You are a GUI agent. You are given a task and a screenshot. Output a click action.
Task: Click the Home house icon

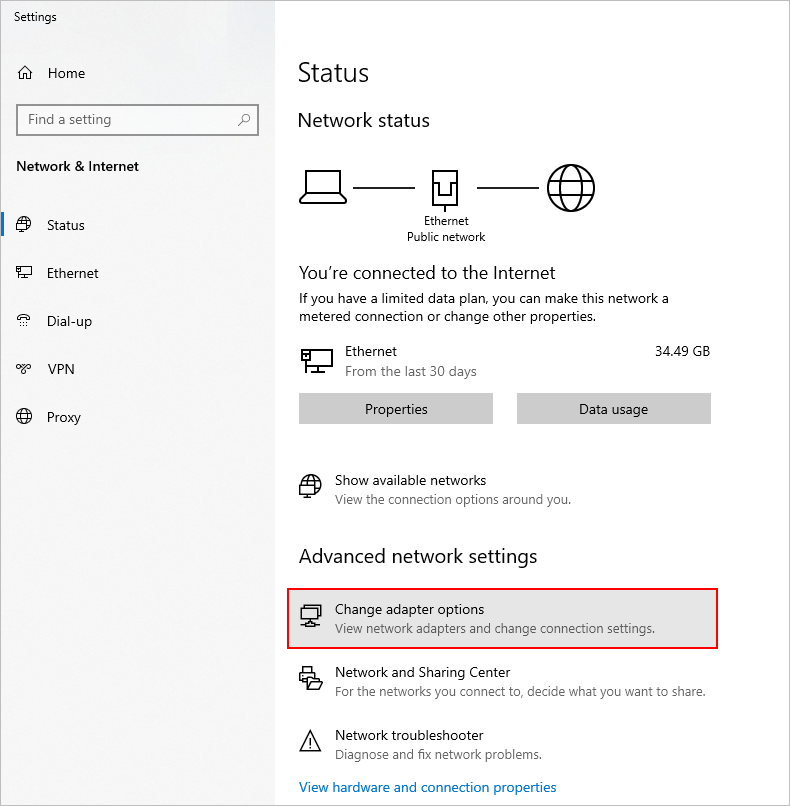tap(25, 73)
